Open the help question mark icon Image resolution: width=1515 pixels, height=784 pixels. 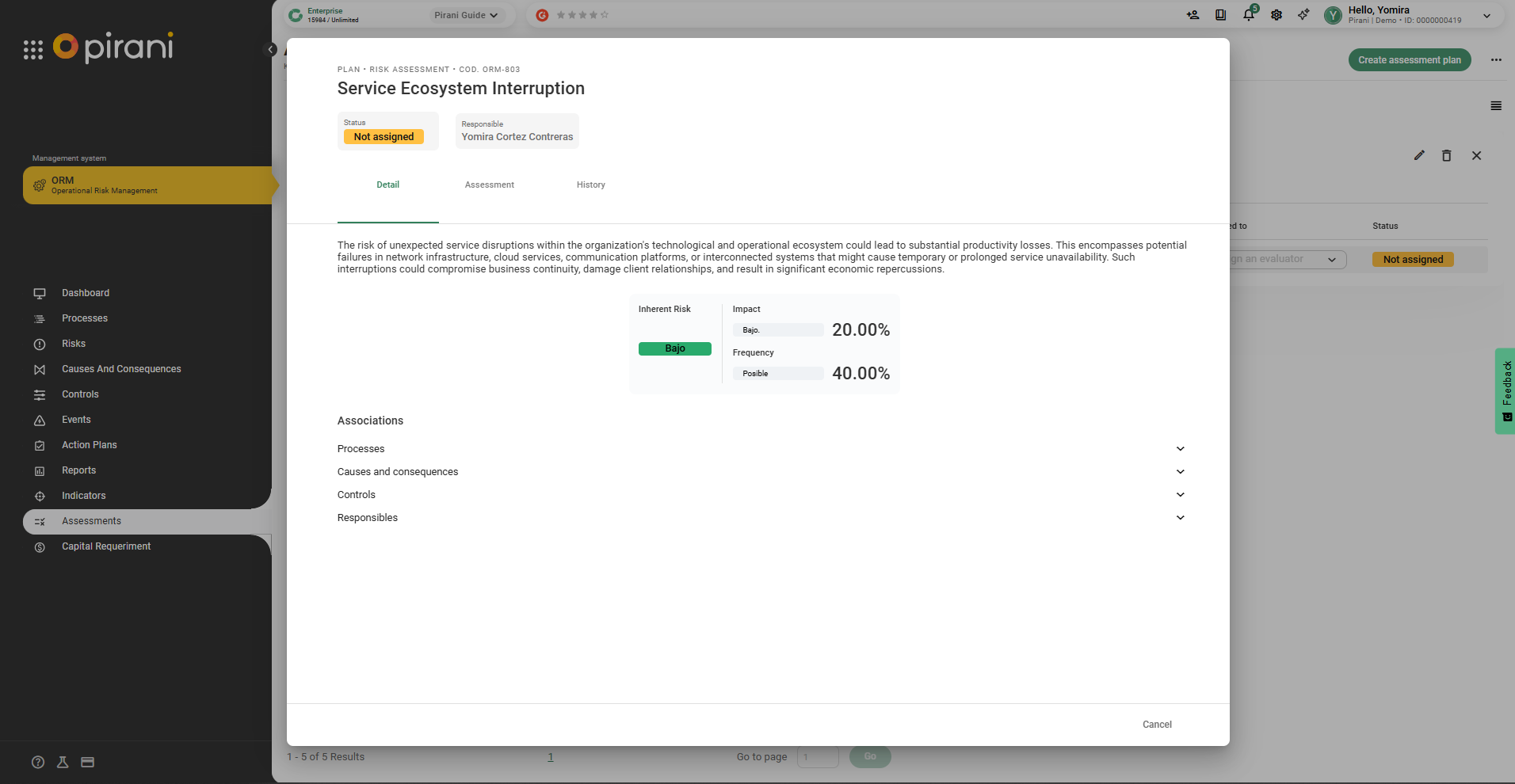click(38, 762)
